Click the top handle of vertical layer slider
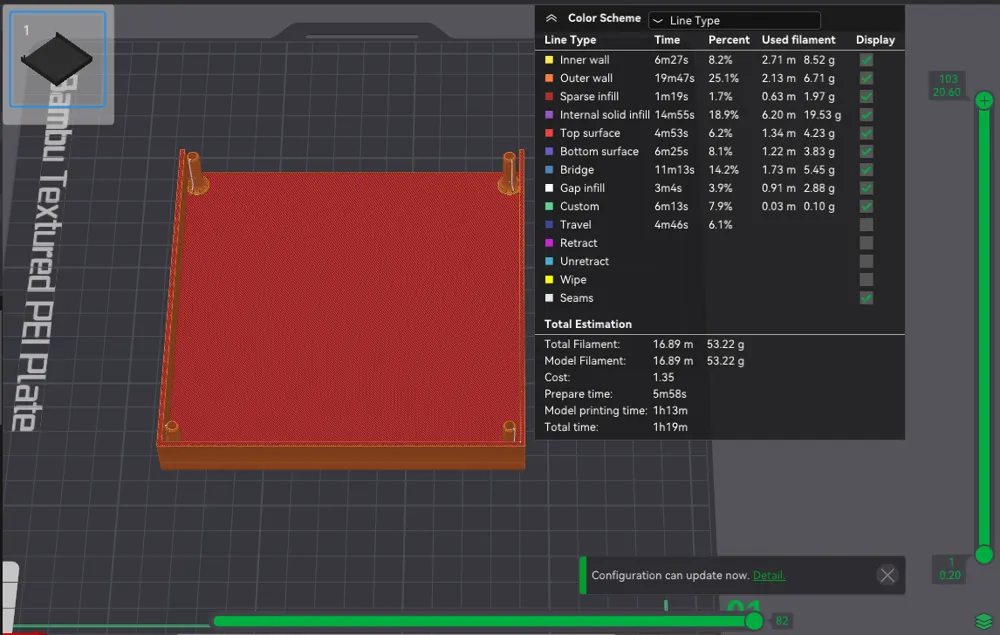1000x635 pixels. tap(984, 101)
